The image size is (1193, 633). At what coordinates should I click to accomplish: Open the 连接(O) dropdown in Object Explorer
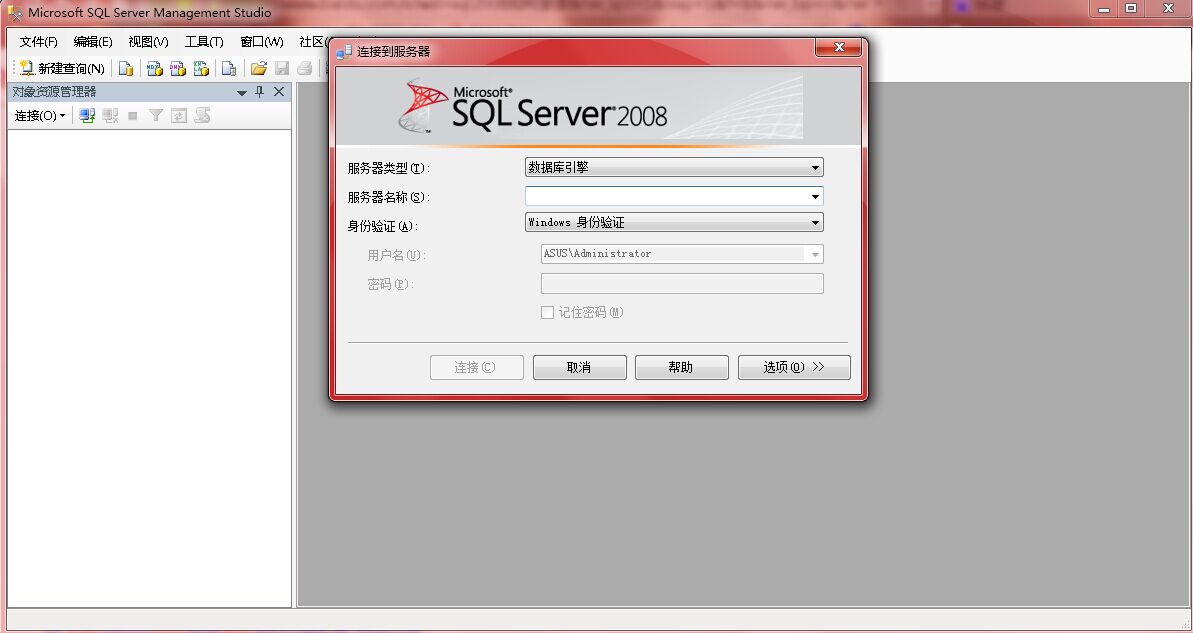point(39,115)
